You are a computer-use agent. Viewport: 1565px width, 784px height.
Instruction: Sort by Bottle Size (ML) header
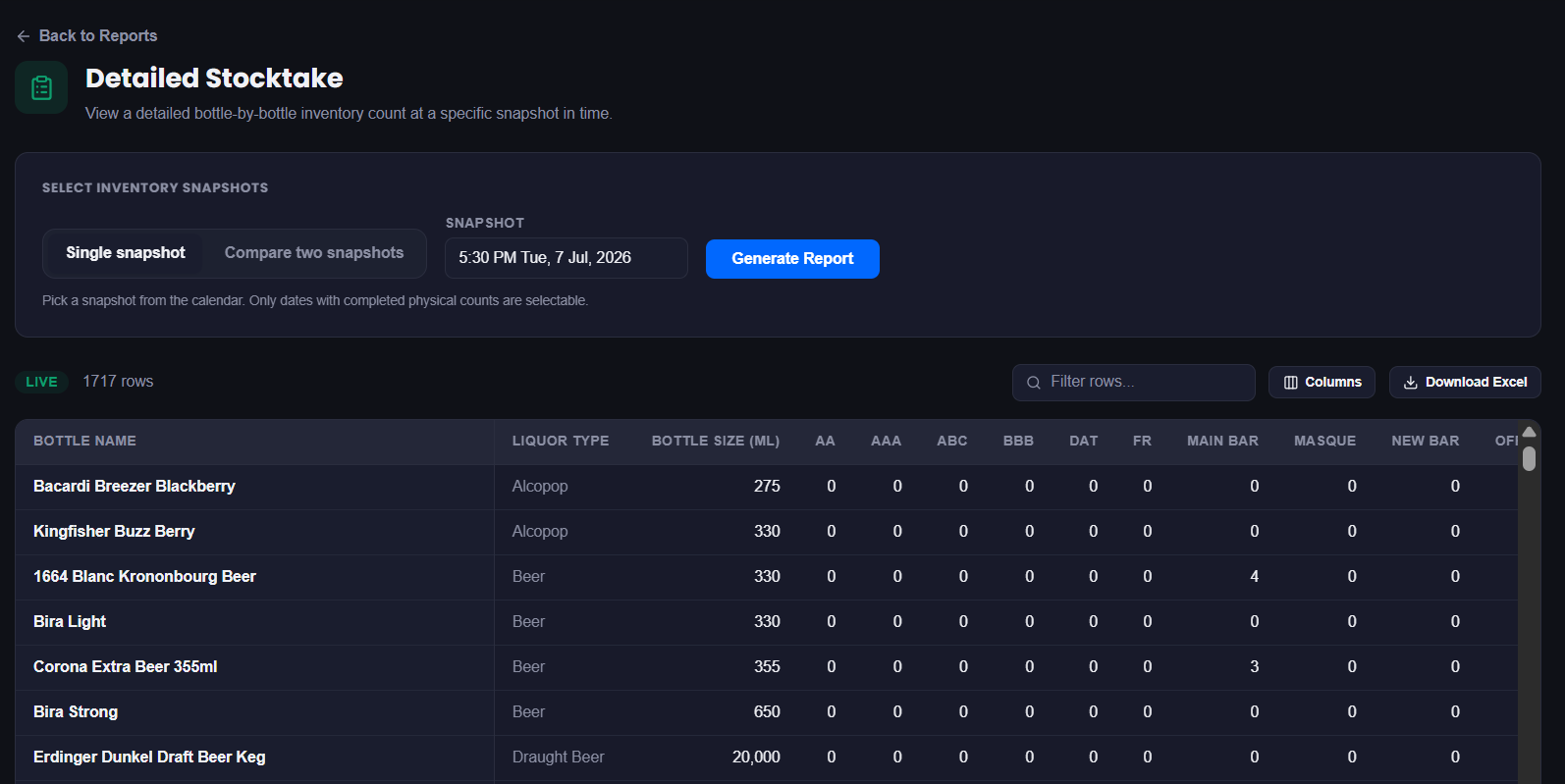(x=716, y=442)
